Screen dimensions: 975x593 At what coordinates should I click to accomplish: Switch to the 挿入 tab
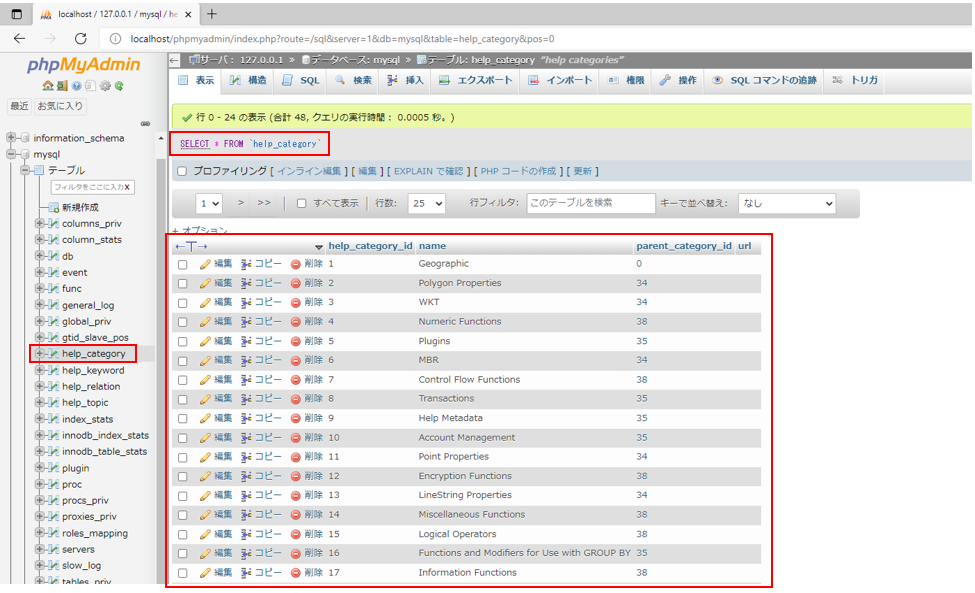pyautogui.click(x=405, y=80)
